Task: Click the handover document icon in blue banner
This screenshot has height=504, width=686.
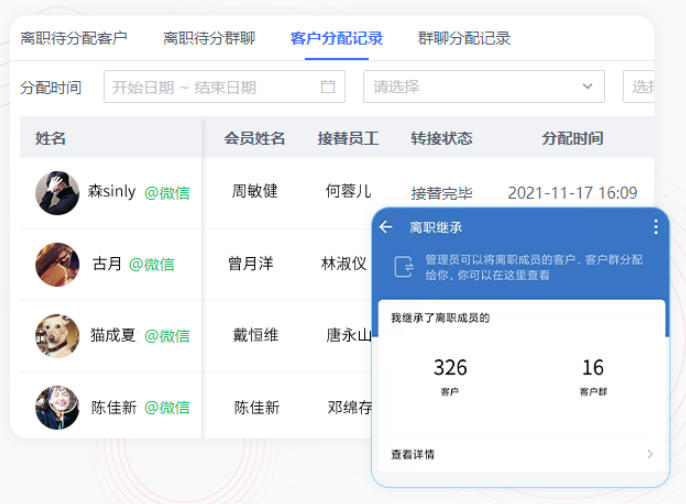Action: [403, 266]
